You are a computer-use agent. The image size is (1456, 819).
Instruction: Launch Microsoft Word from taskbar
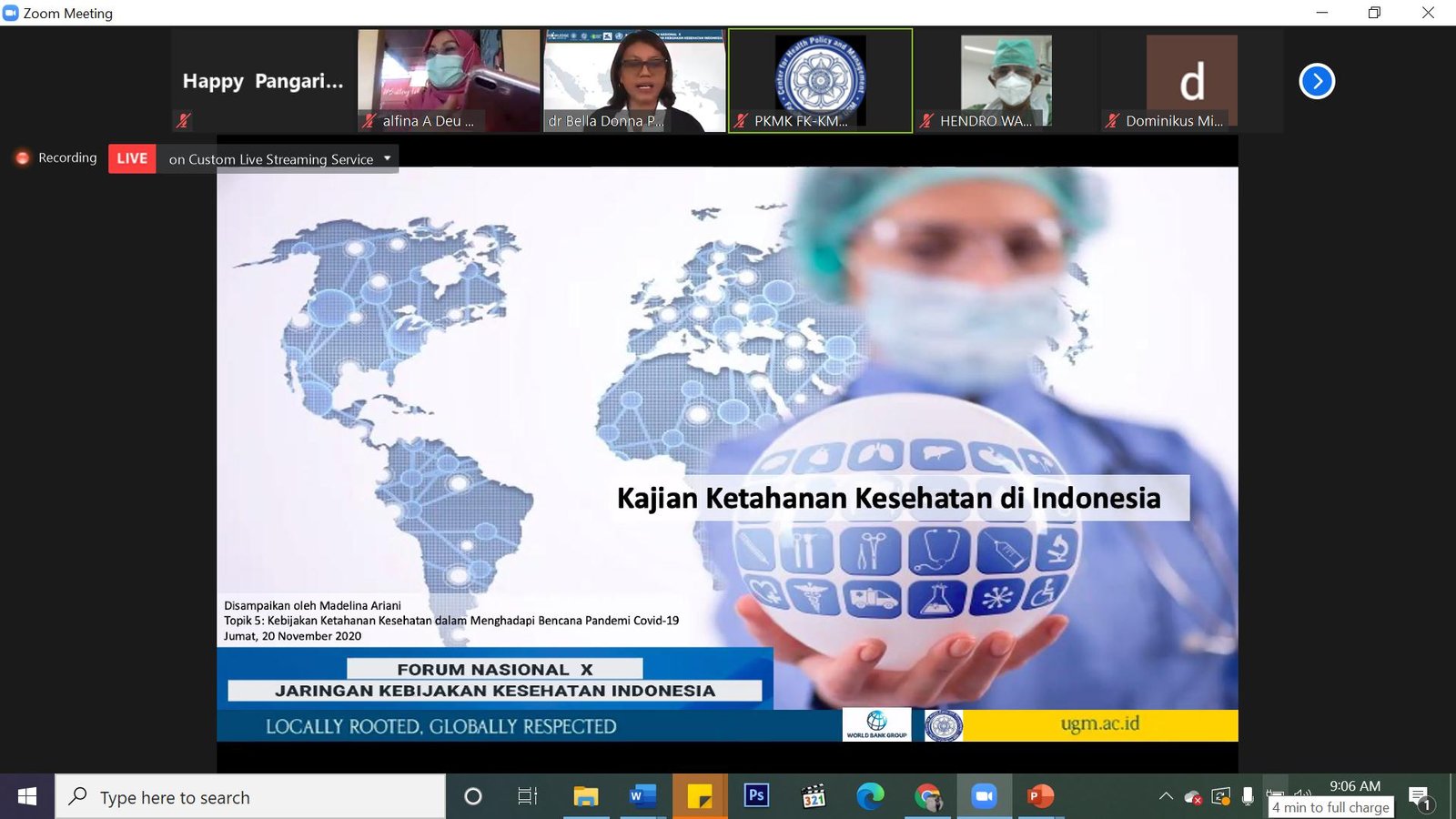pyautogui.click(x=642, y=796)
